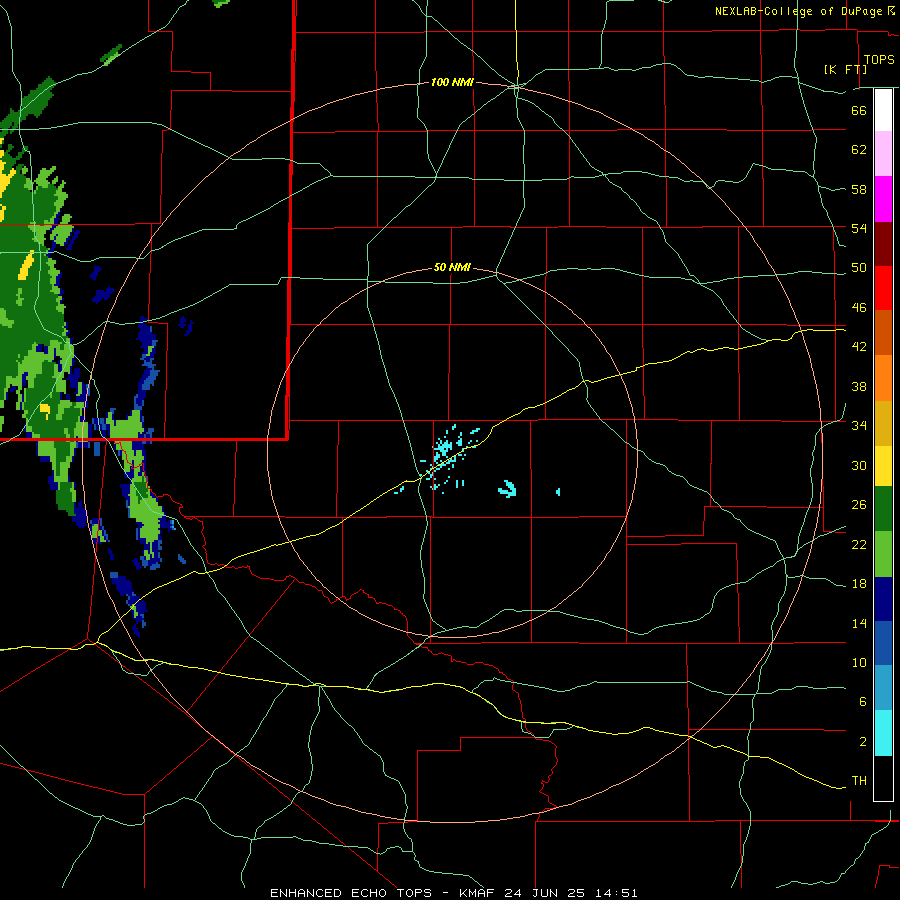Click the 10 value on the legend

859,662
